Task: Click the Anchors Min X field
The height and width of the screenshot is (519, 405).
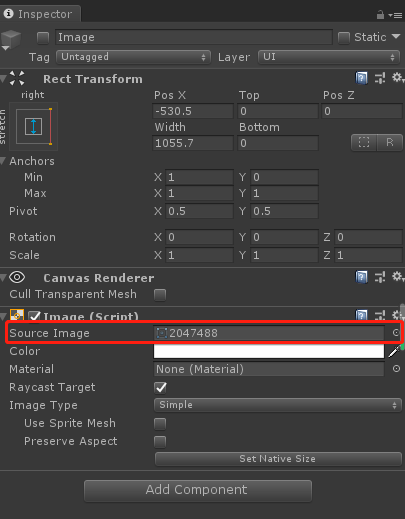Action: pos(199,177)
